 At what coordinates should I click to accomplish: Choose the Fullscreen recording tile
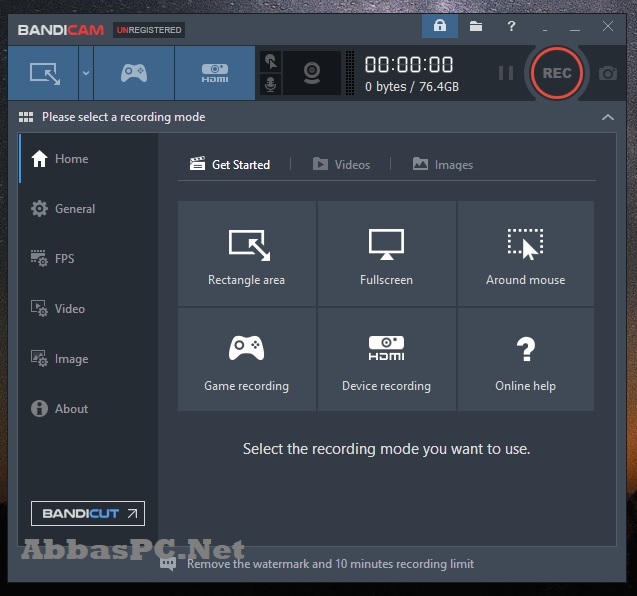point(386,254)
